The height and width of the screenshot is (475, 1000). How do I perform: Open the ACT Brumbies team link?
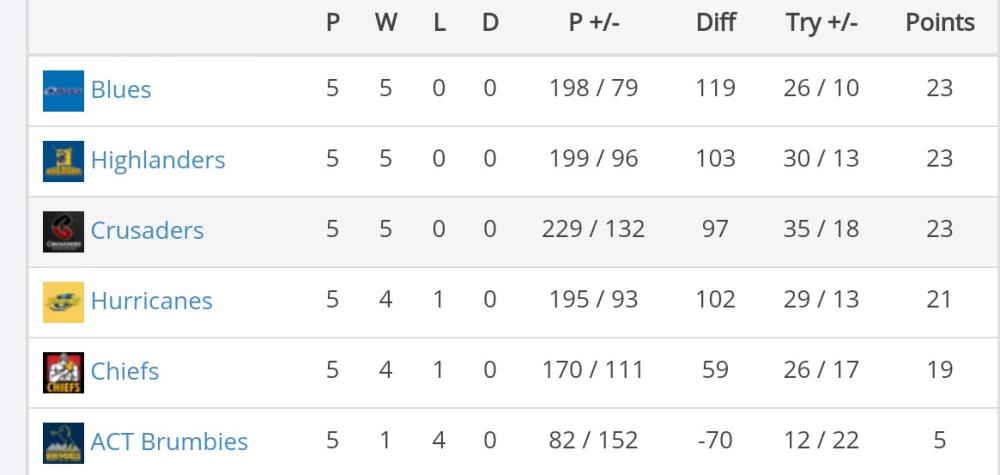pos(169,441)
